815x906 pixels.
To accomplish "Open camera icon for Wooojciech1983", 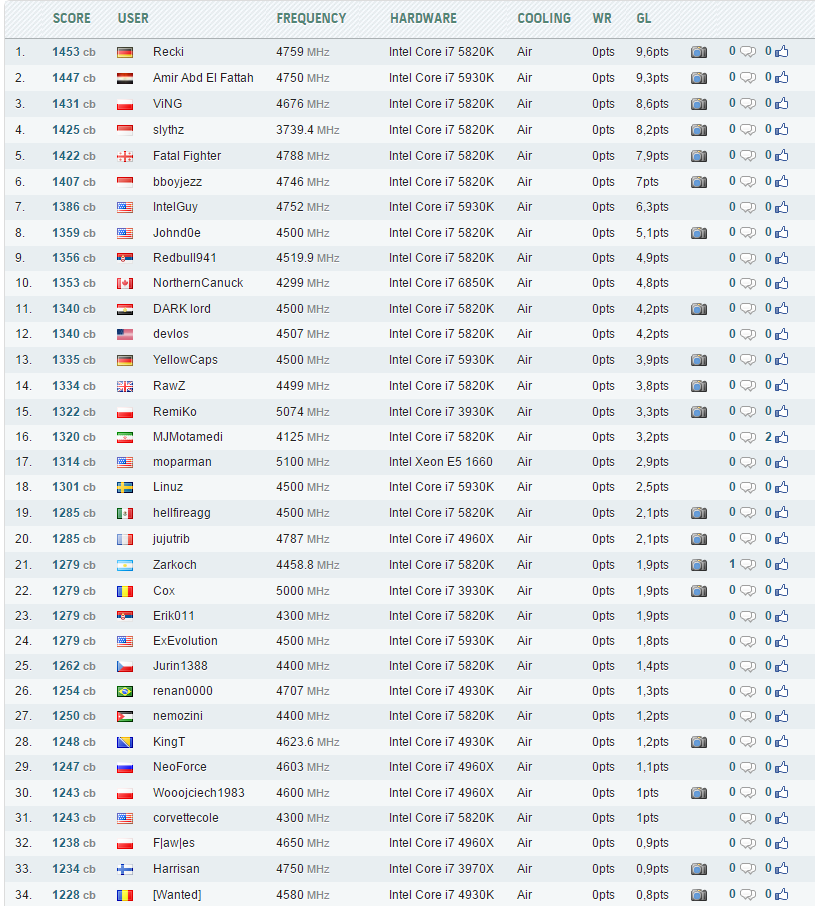I will (699, 793).
